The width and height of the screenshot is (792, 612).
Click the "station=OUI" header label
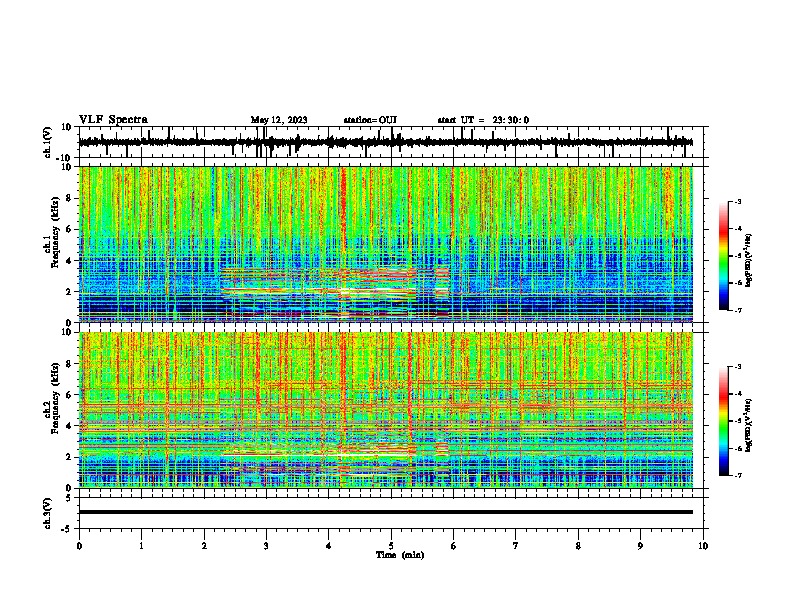(370, 120)
